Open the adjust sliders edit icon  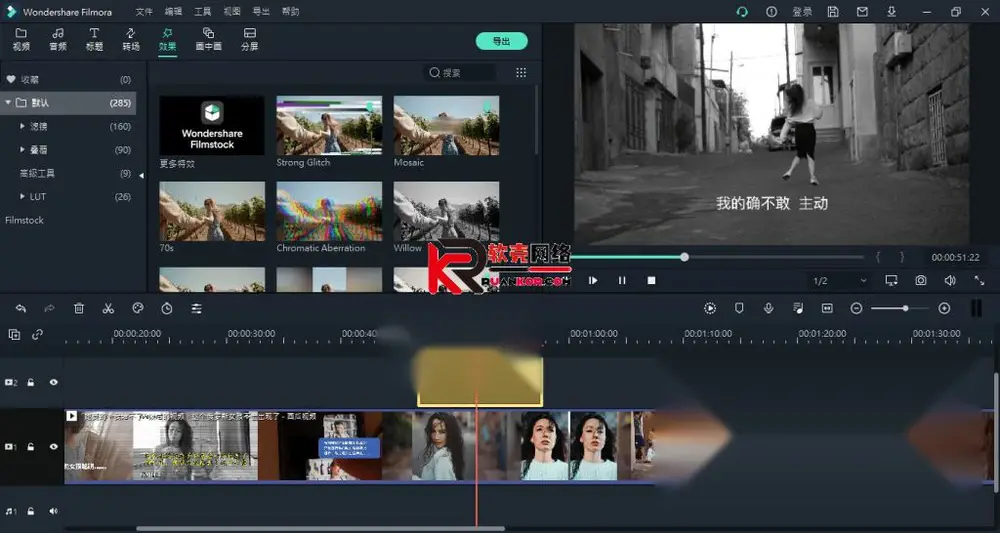[196, 309]
